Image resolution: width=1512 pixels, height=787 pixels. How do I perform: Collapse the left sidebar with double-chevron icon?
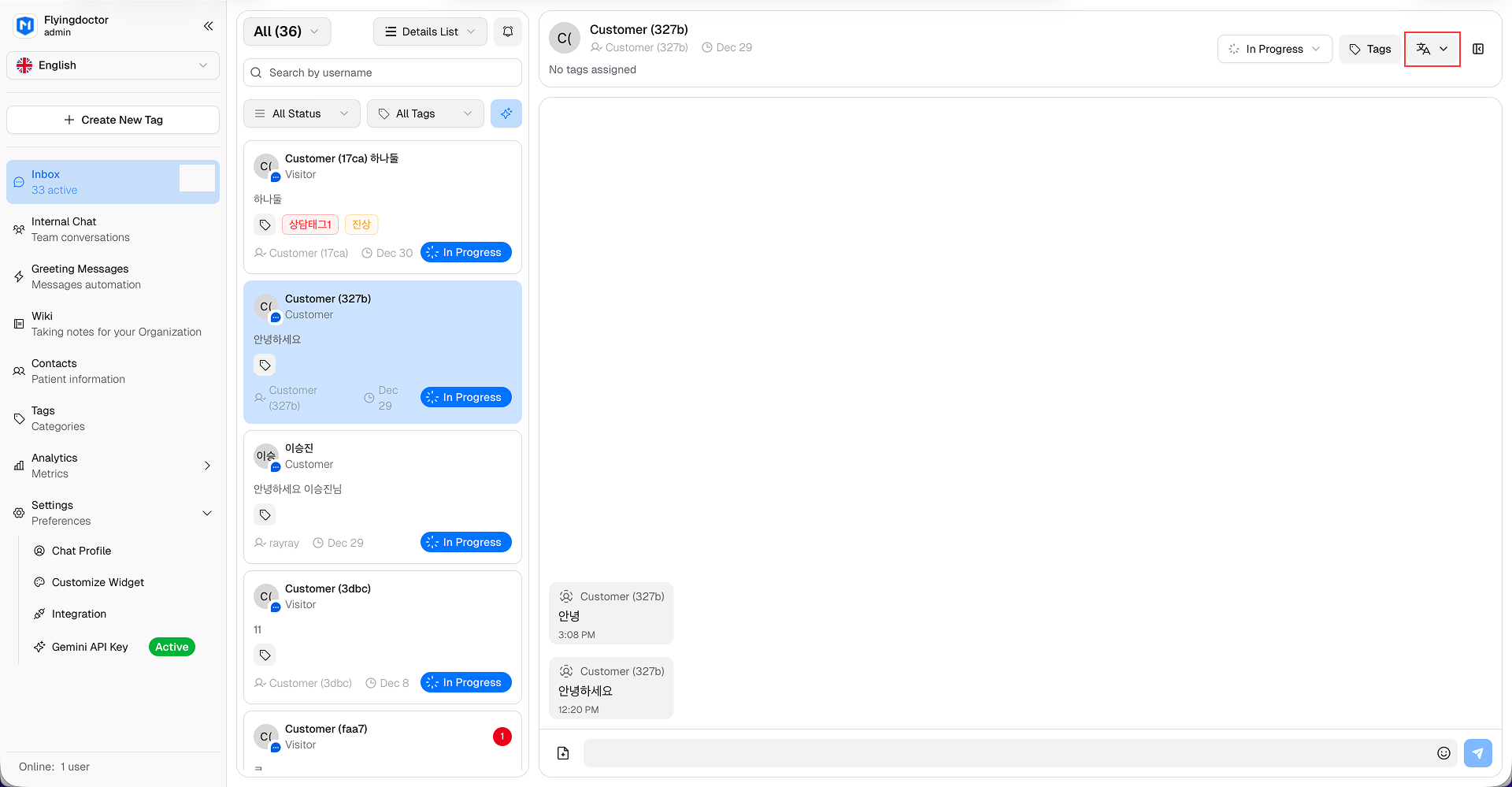(208, 26)
